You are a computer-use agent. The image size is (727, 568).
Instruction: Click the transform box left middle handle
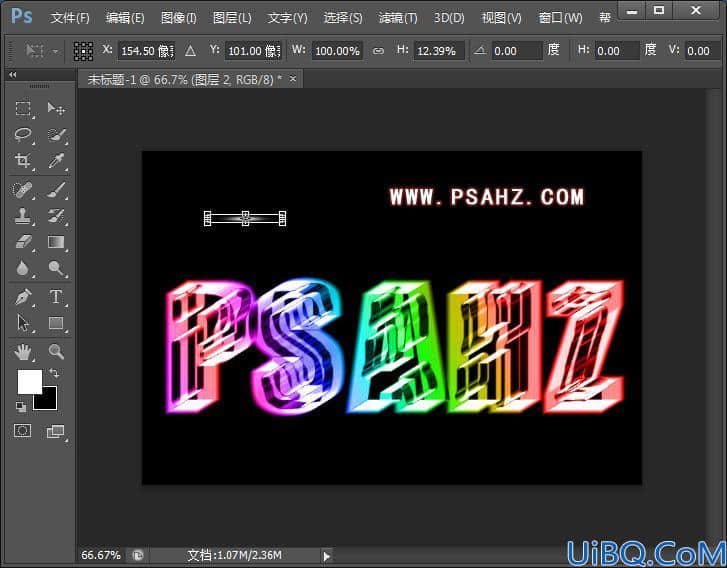(x=207, y=218)
